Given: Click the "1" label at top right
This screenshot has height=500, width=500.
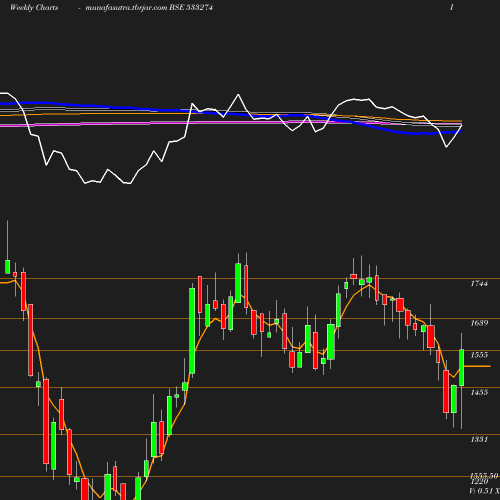Looking at the screenshot, I should click(451, 7).
